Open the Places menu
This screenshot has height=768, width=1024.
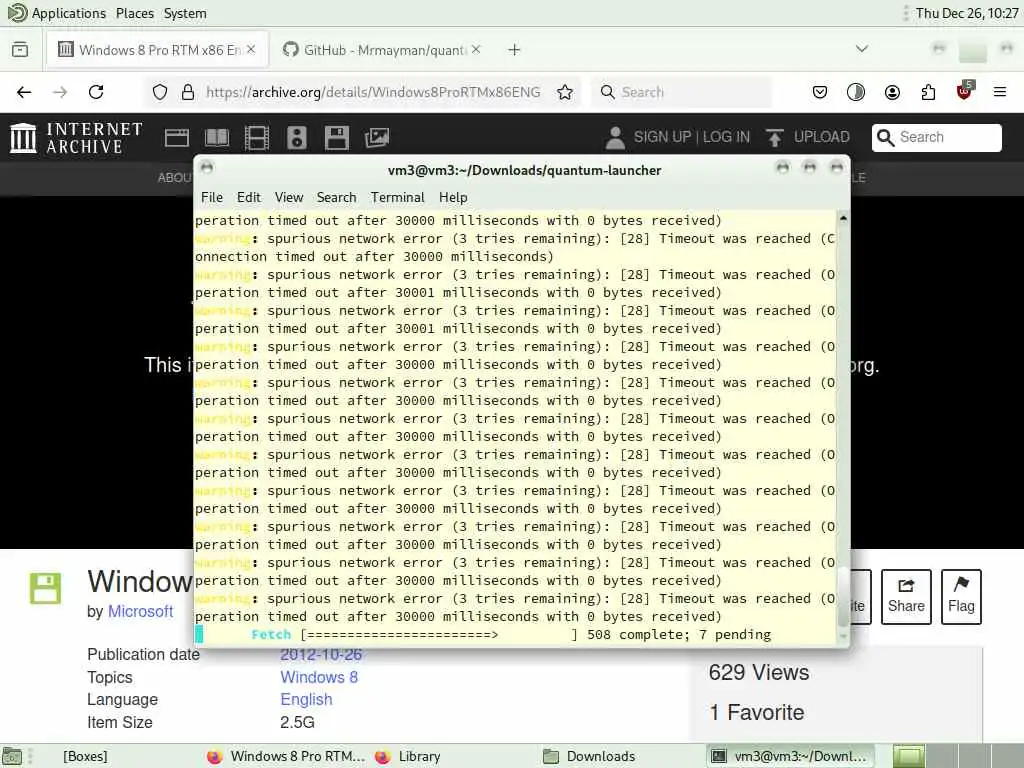(135, 13)
